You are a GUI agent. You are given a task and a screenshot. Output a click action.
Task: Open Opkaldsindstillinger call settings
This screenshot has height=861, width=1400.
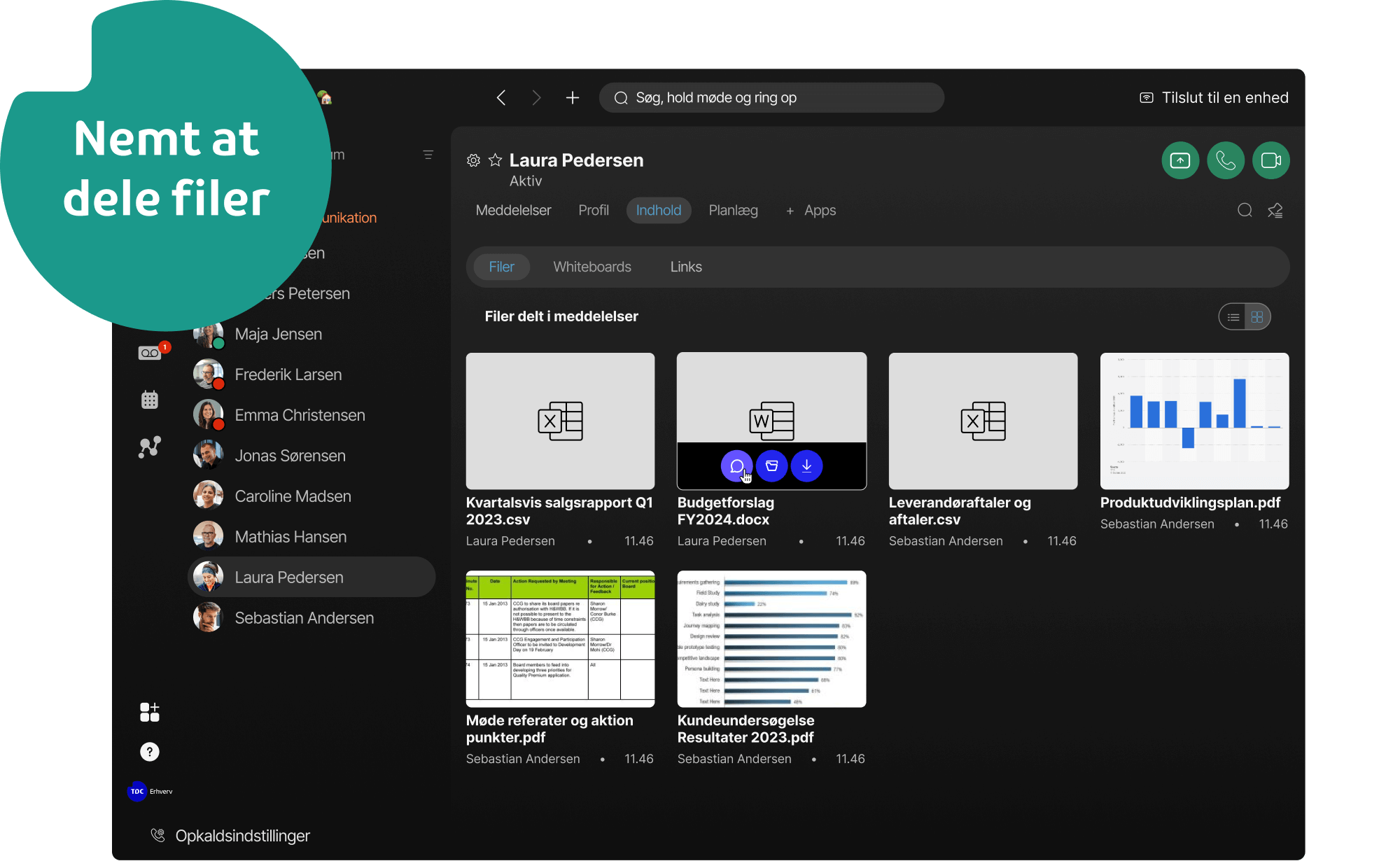pyautogui.click(x=230, y=836)
